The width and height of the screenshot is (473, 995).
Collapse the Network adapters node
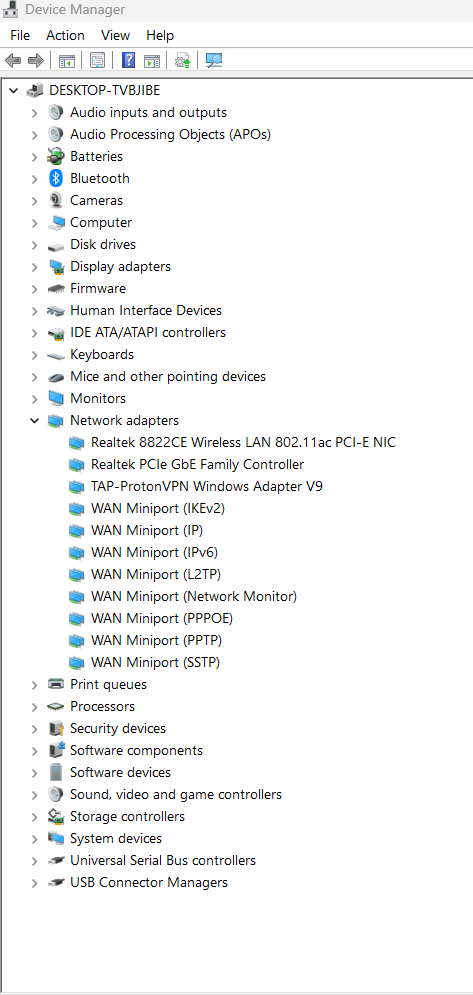coord(35,420)
